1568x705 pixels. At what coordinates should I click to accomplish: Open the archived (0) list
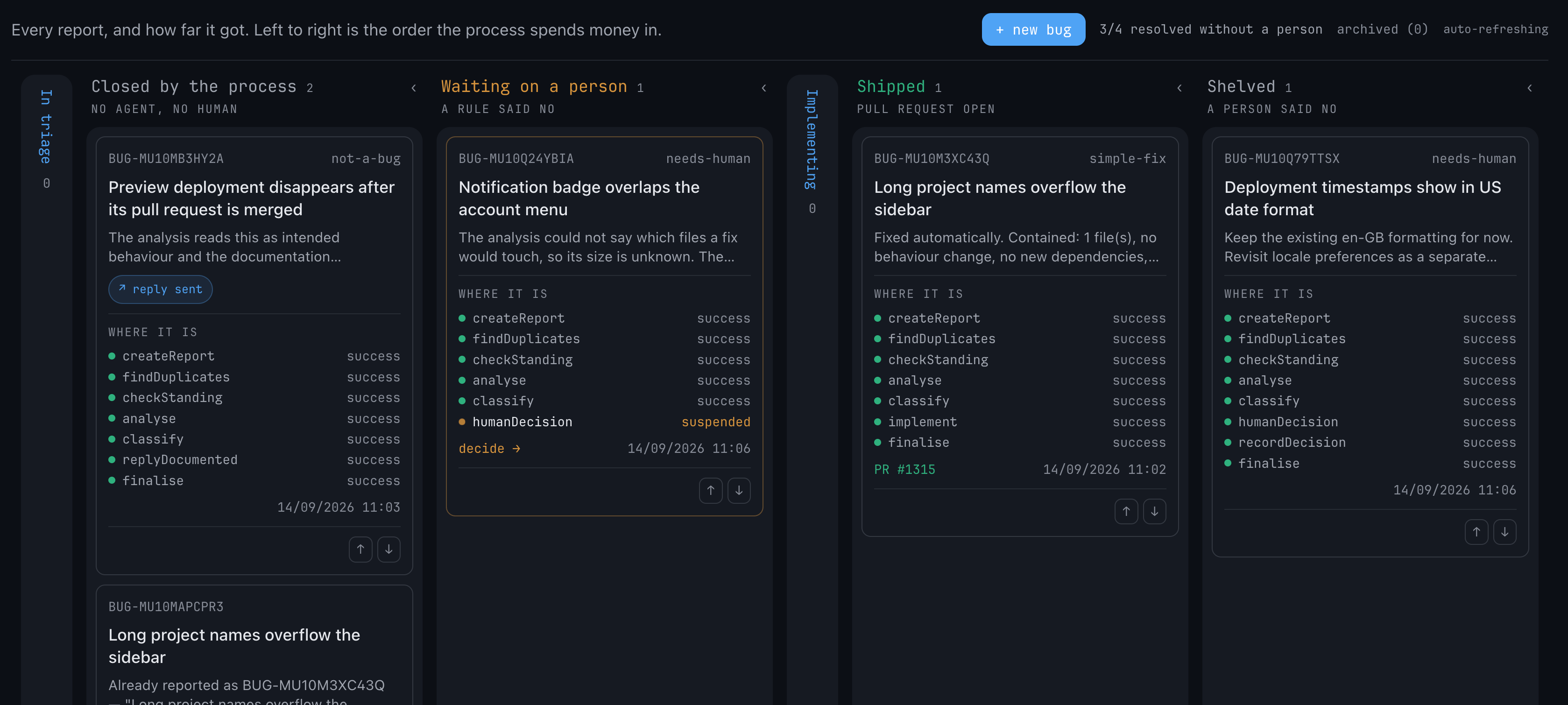pyautogui.click(x=1382, y=29)
